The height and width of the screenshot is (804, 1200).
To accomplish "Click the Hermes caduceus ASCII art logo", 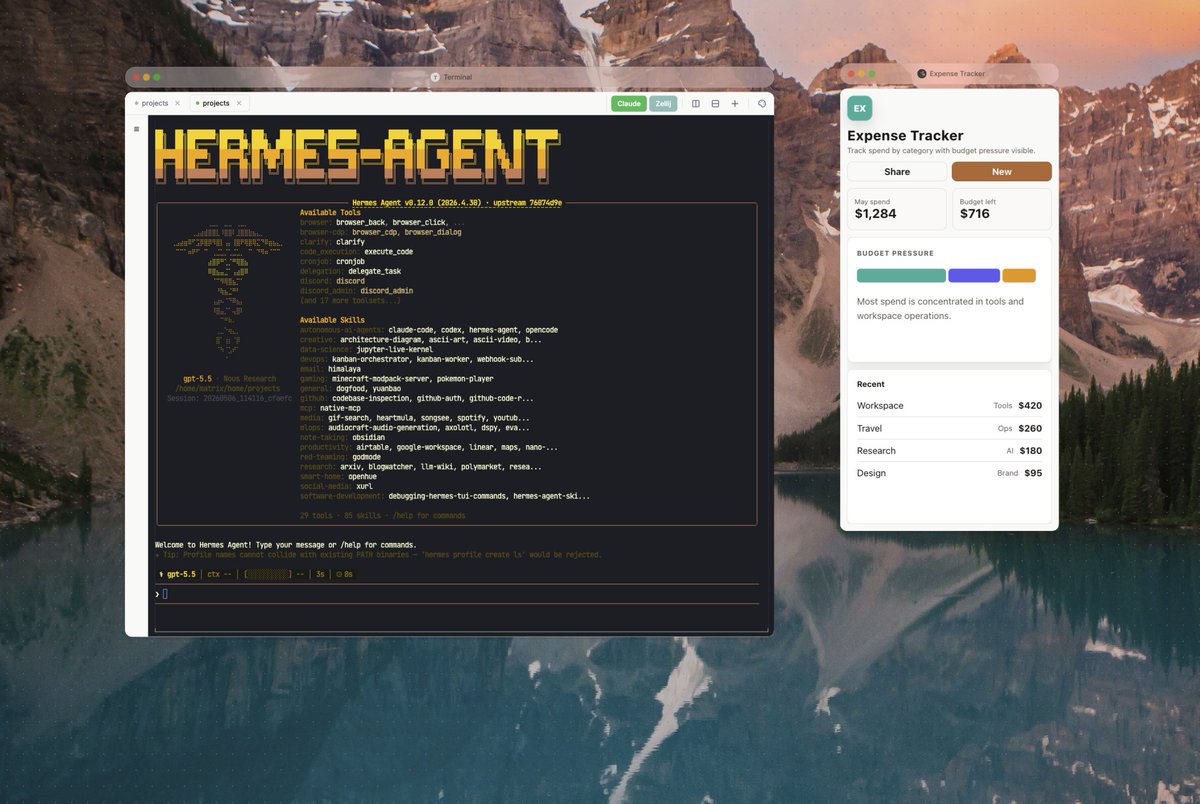I will 228,290.
